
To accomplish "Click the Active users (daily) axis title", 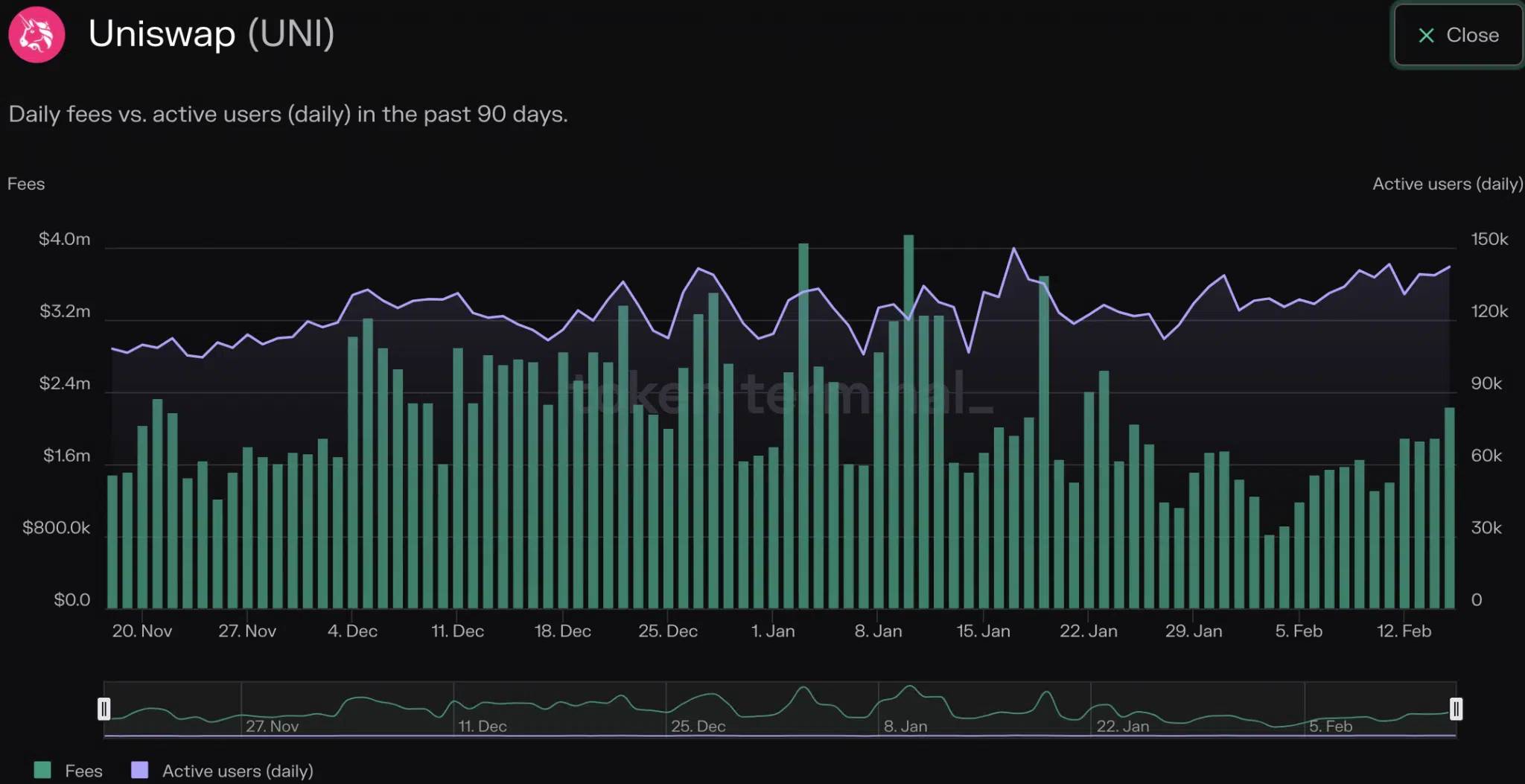I will point(1448,184).
